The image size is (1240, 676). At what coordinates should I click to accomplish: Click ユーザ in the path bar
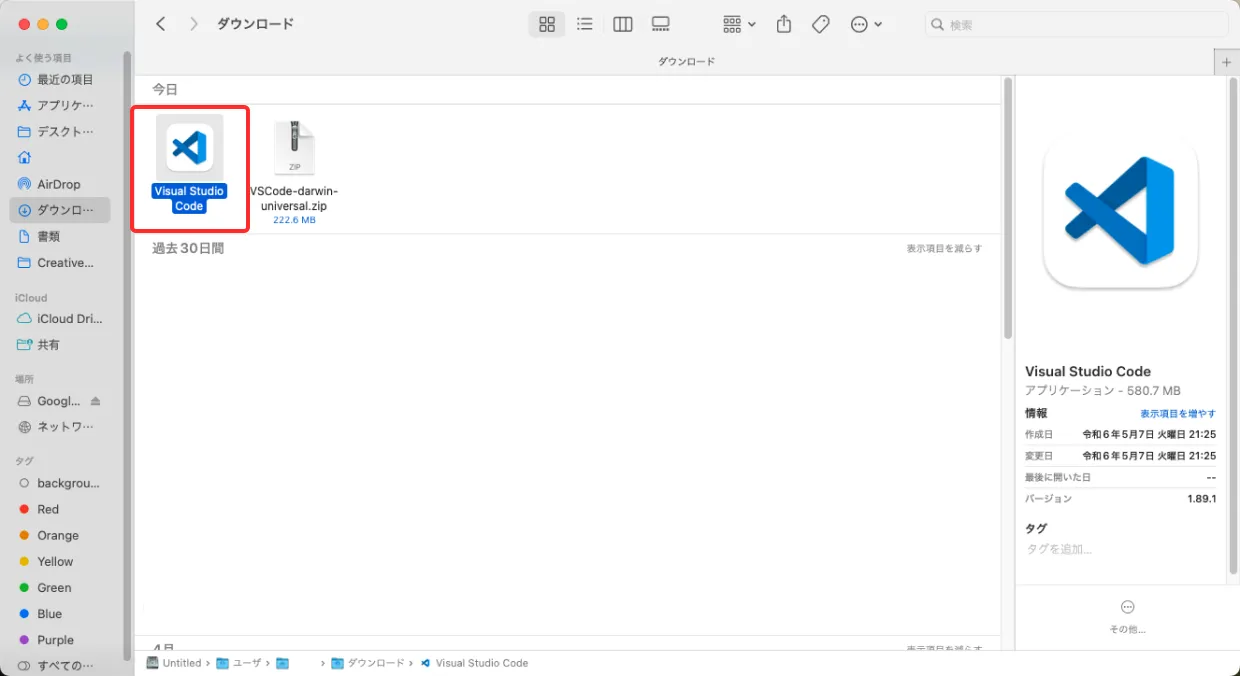(x=239, y=663)
